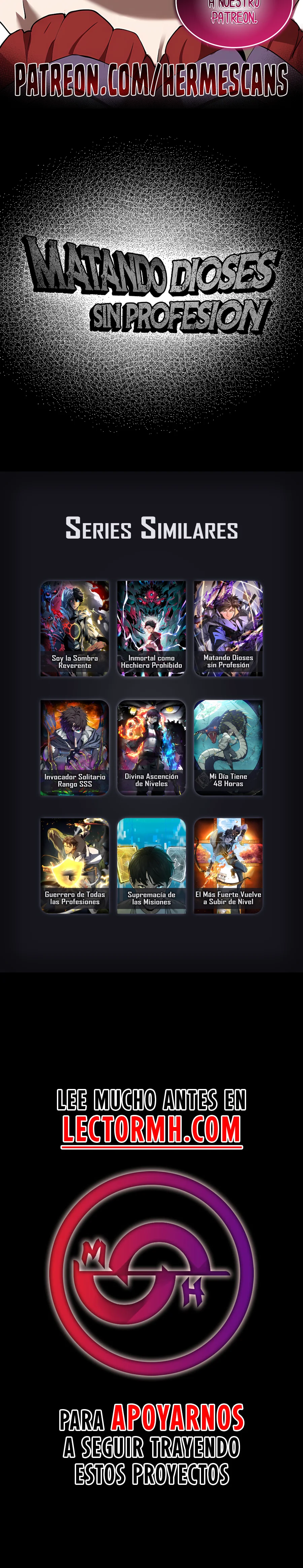Open Guerrero de Todas las Profesiones card

pos(75,865)
